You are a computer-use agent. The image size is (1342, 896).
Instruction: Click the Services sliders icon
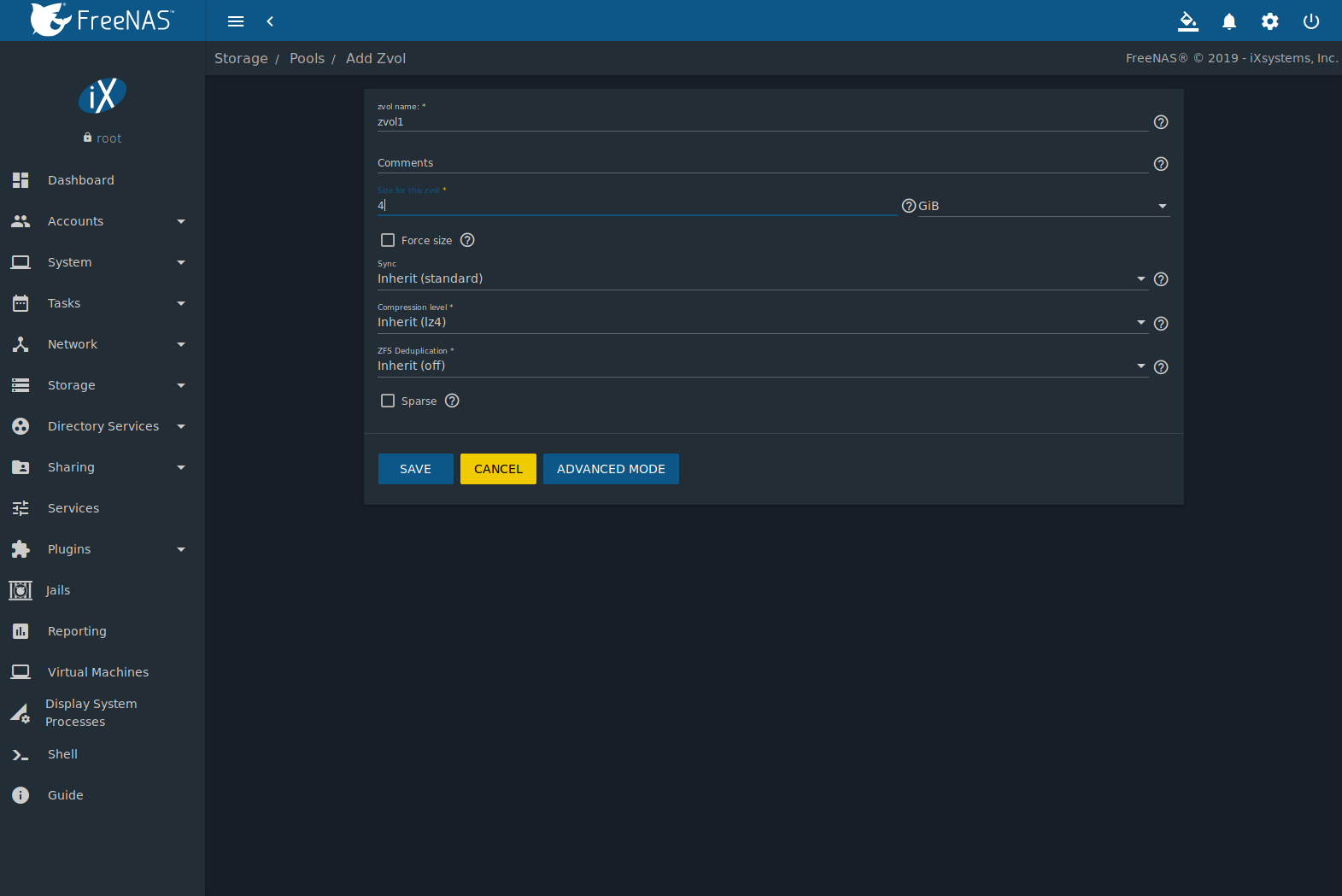[21, 508]
